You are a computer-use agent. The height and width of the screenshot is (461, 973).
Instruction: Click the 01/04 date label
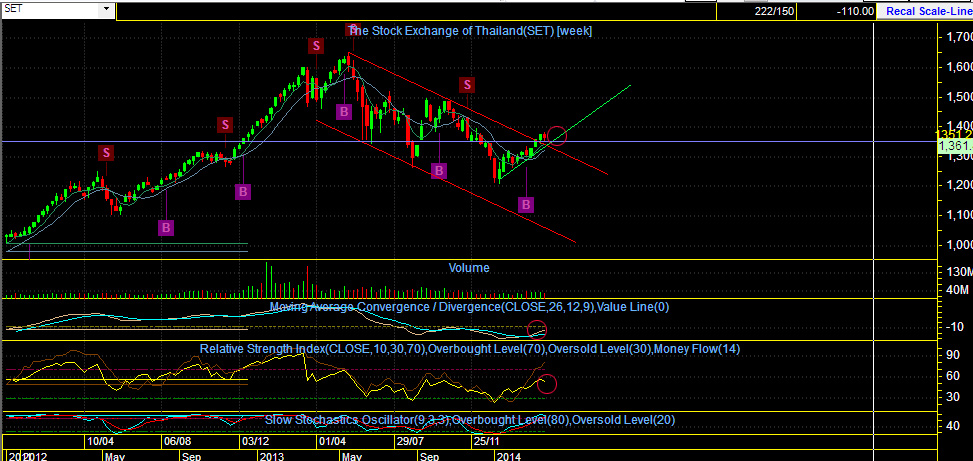coord(331,442)
